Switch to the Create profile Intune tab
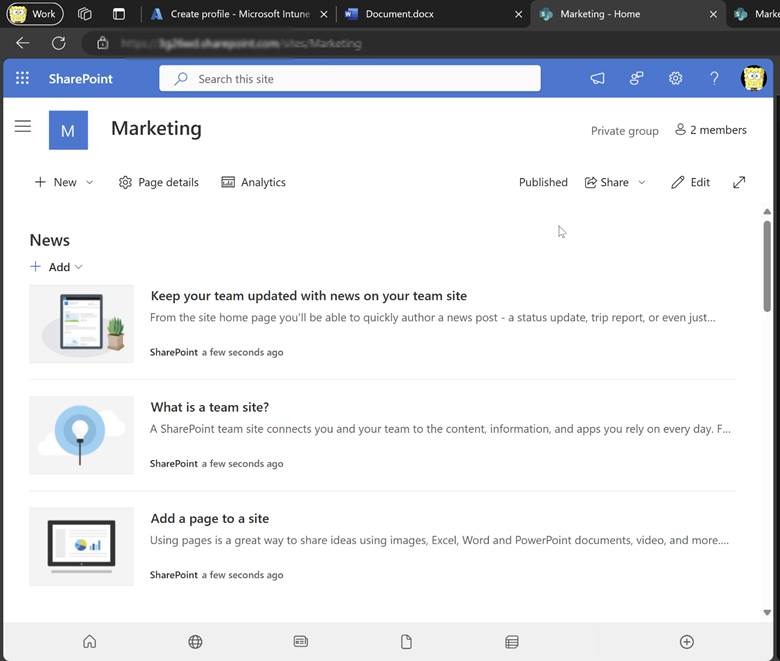780x661 pixels. [238, 14]
